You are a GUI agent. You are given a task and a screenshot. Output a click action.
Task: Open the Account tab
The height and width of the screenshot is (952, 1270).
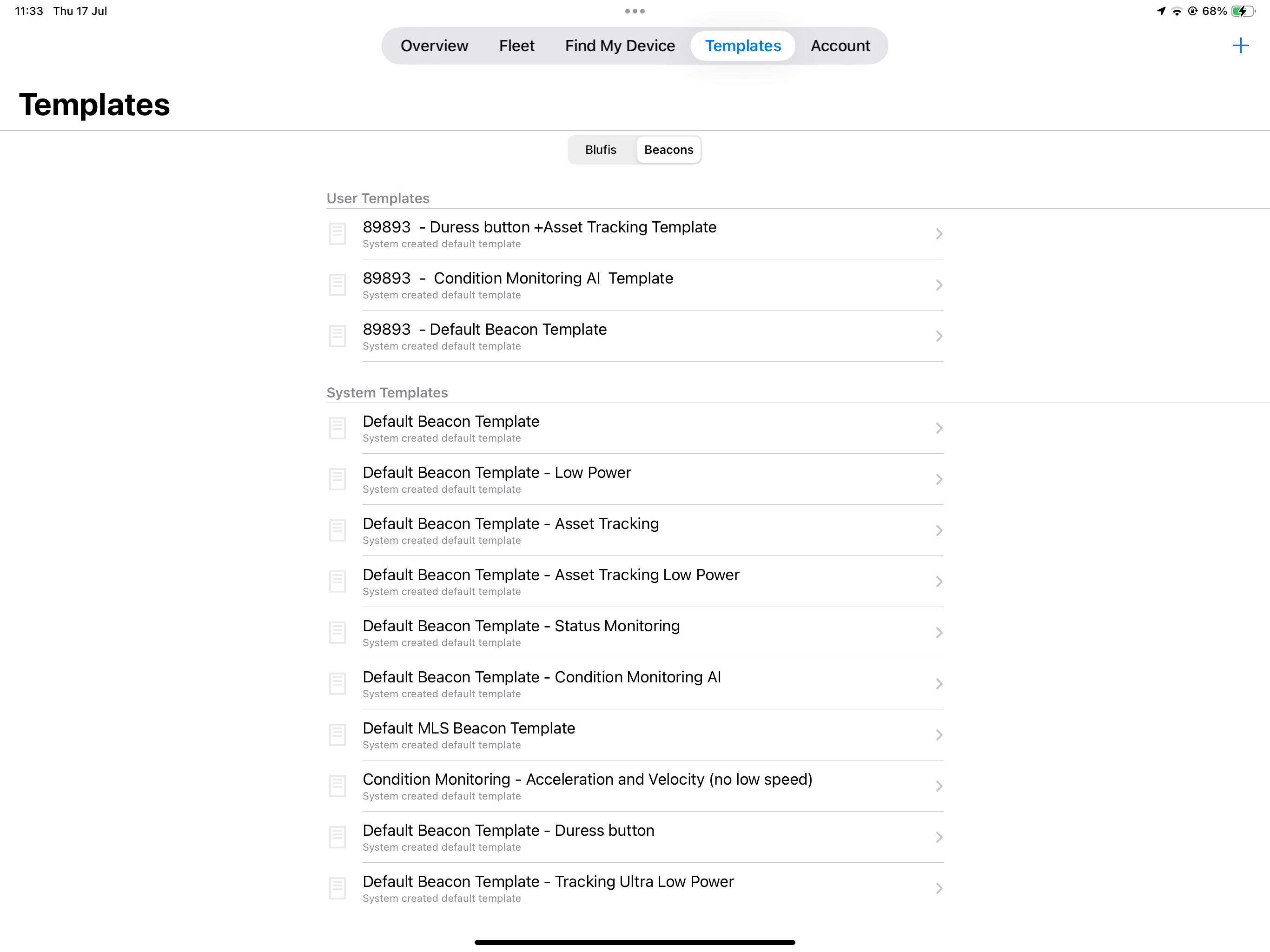(x=840, y=46)
